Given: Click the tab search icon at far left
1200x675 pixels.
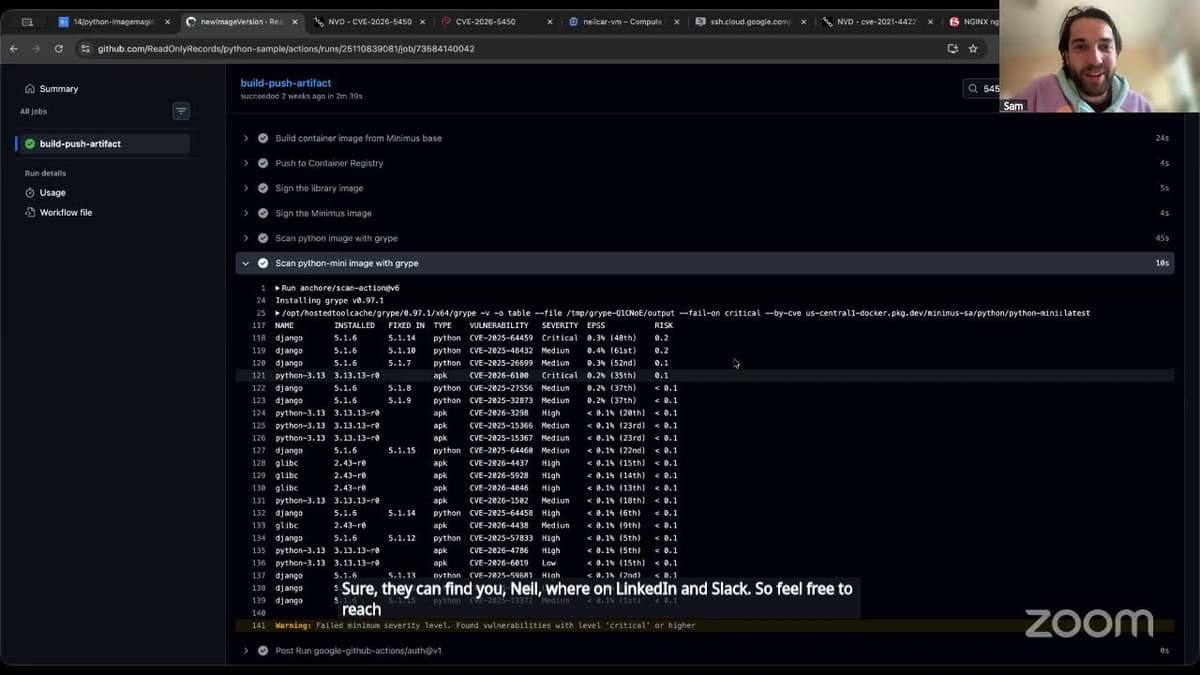Looking at the screenshot, I should point(27,21).
